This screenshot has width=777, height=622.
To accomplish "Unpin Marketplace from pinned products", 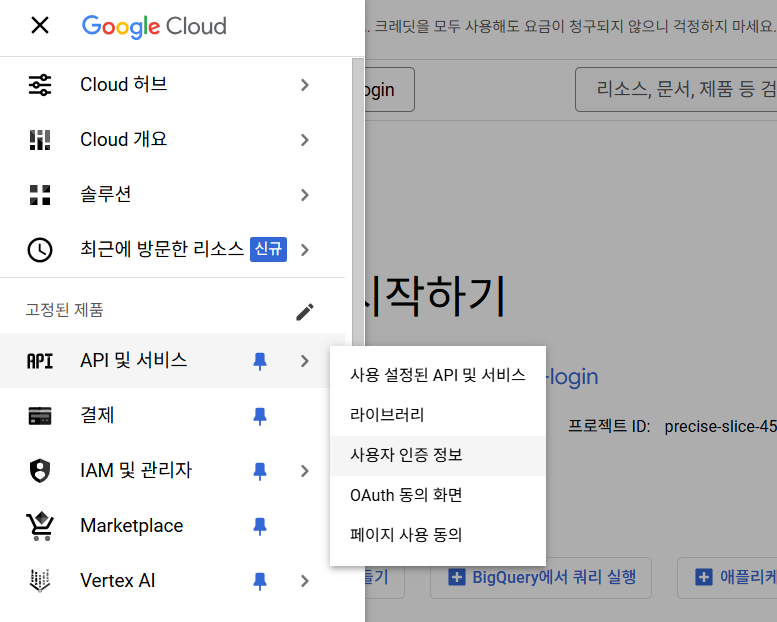I will [x=260, y=526].
